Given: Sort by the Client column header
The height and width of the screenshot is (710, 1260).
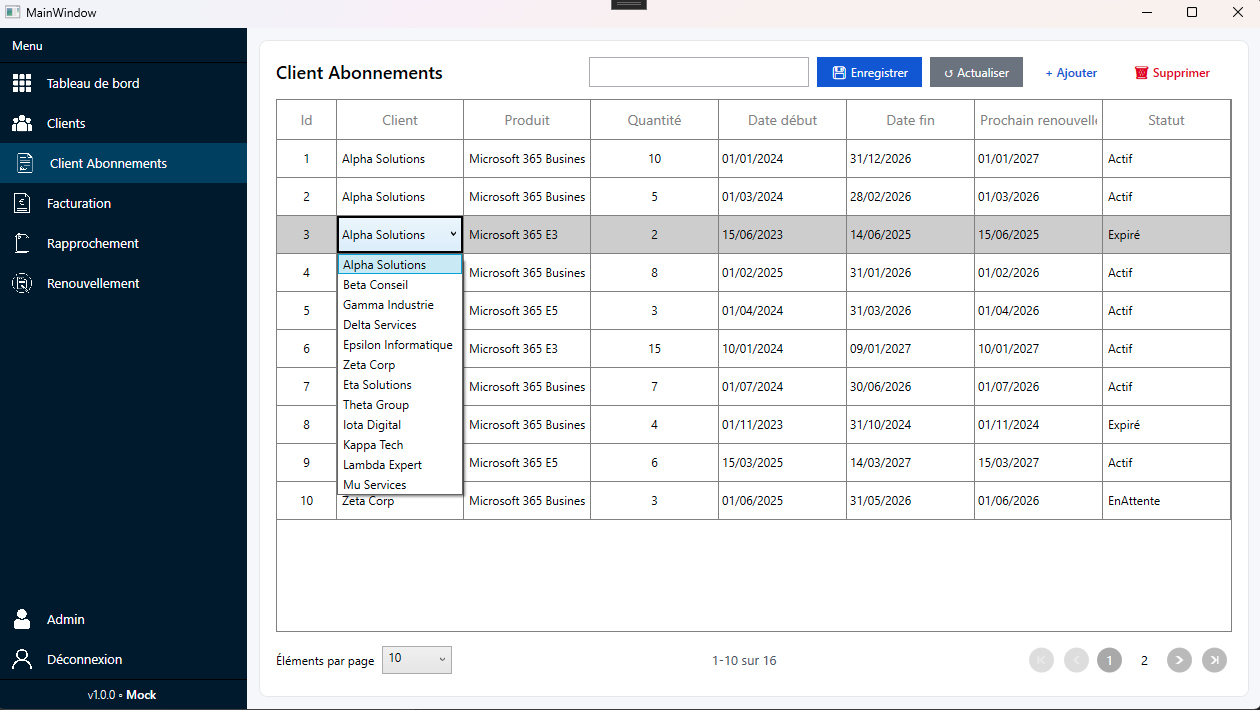Looking at the screenshot, I should pyautogui.click(x=400, y=120).
